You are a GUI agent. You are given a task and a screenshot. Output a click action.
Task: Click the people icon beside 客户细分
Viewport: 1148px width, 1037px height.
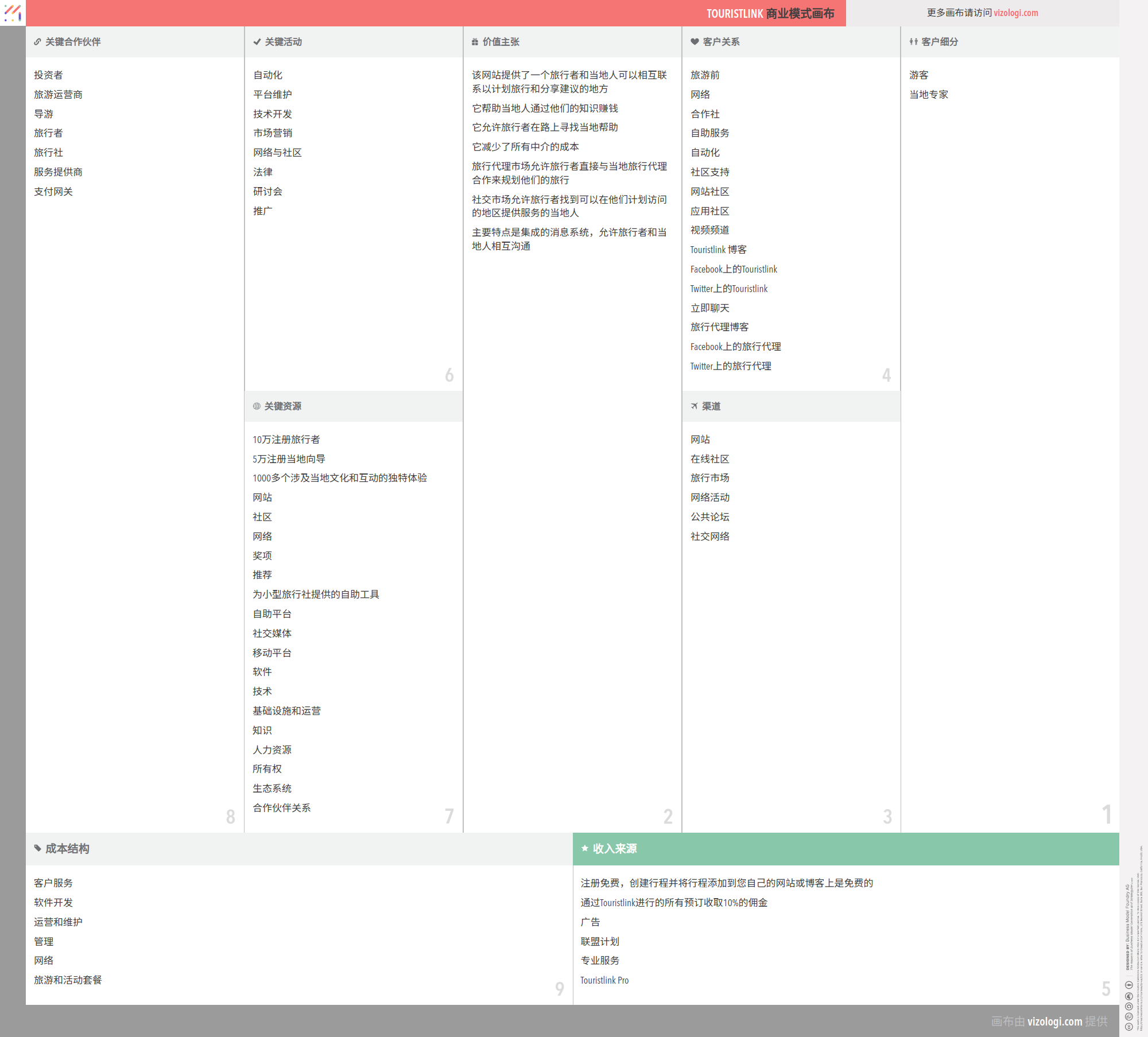[x=913, y=42]
